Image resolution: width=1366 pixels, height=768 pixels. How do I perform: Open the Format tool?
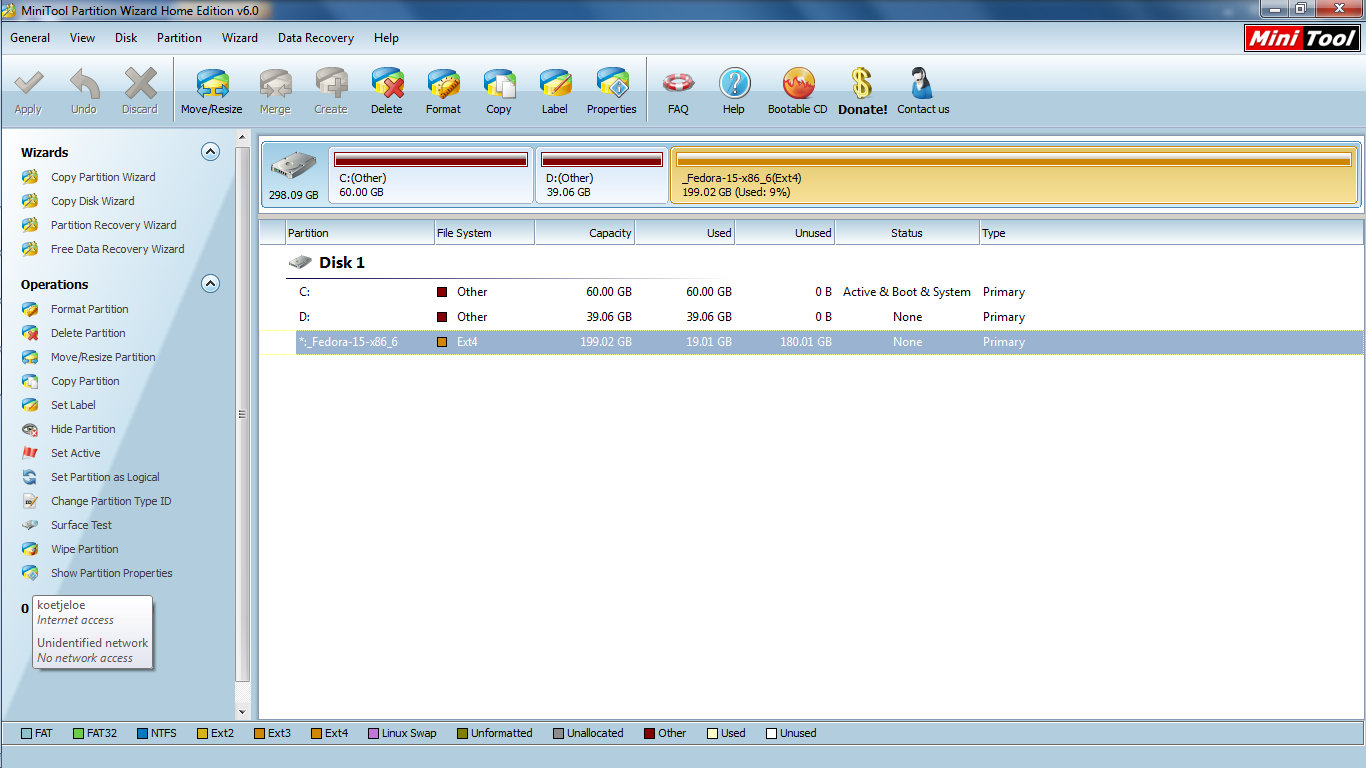coord(443,90)
